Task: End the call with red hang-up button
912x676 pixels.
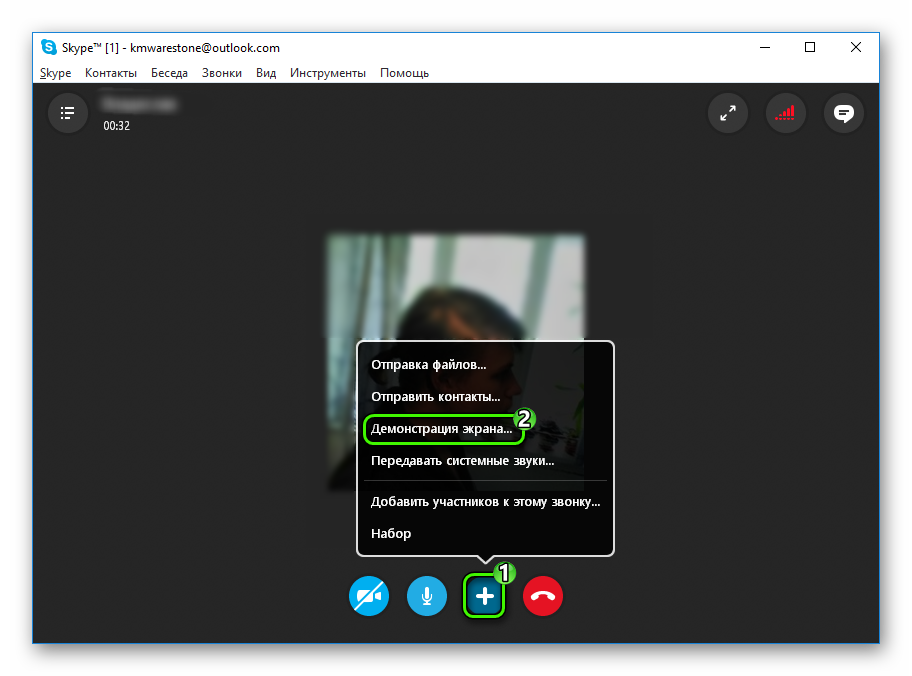Action: pyautogui.click(x=543, y=596)
